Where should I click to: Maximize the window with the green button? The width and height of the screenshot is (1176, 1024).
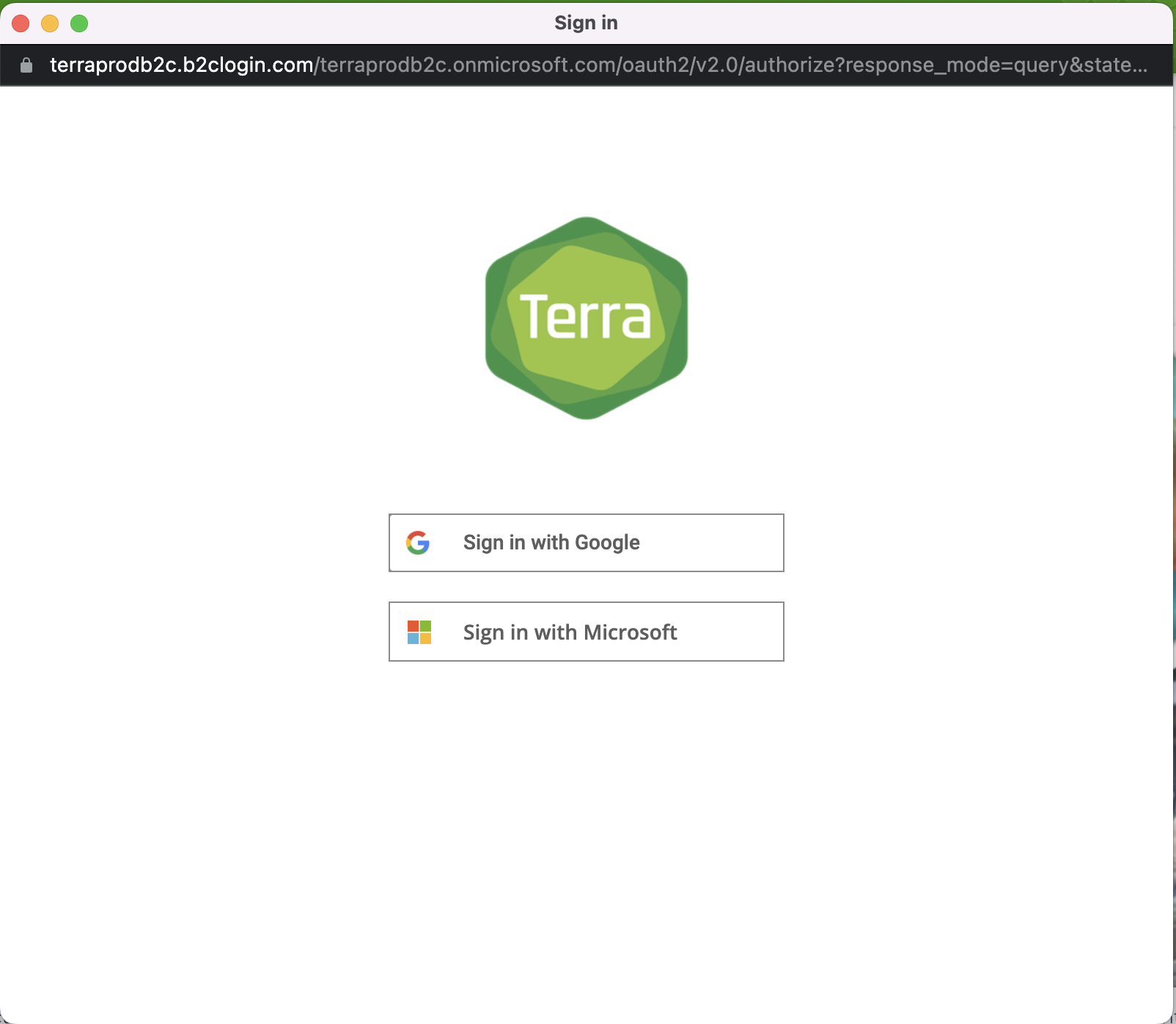click(x=79, y=23)
